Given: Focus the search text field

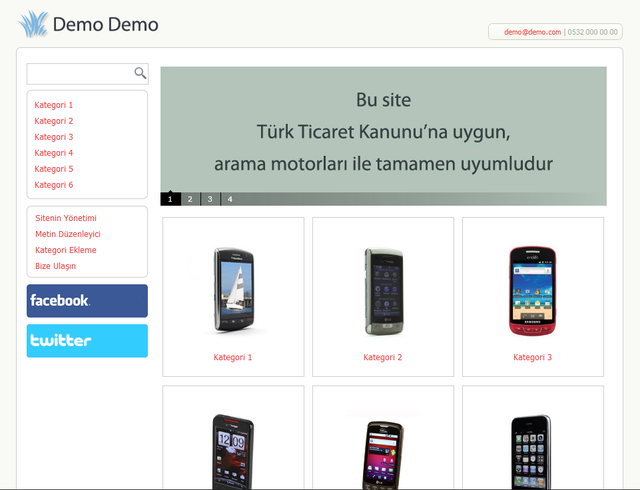Looking at the screenshot, I should pos(80,74).
